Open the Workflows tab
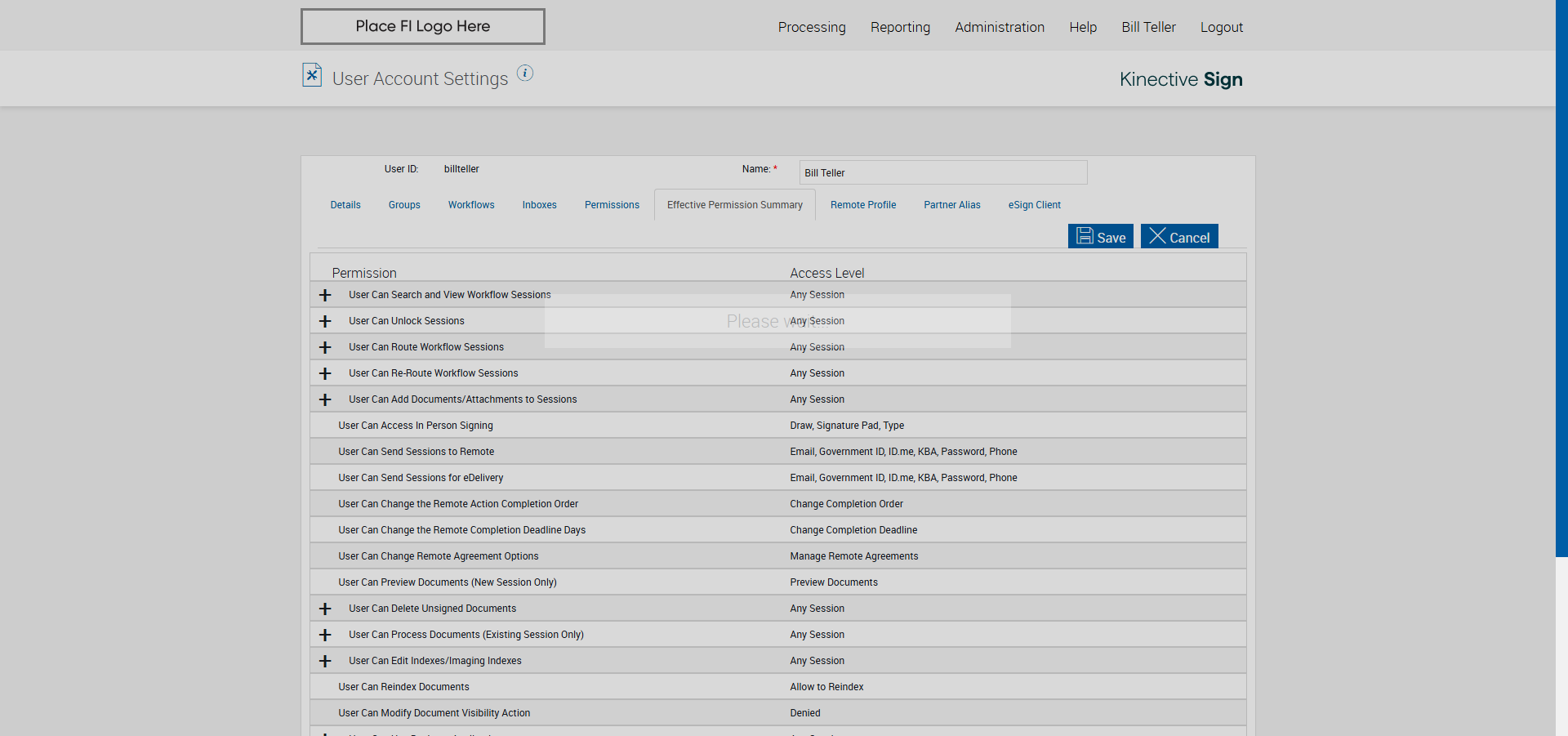Viewport: 1568px width, 736px height. click(x=471, y=205)
